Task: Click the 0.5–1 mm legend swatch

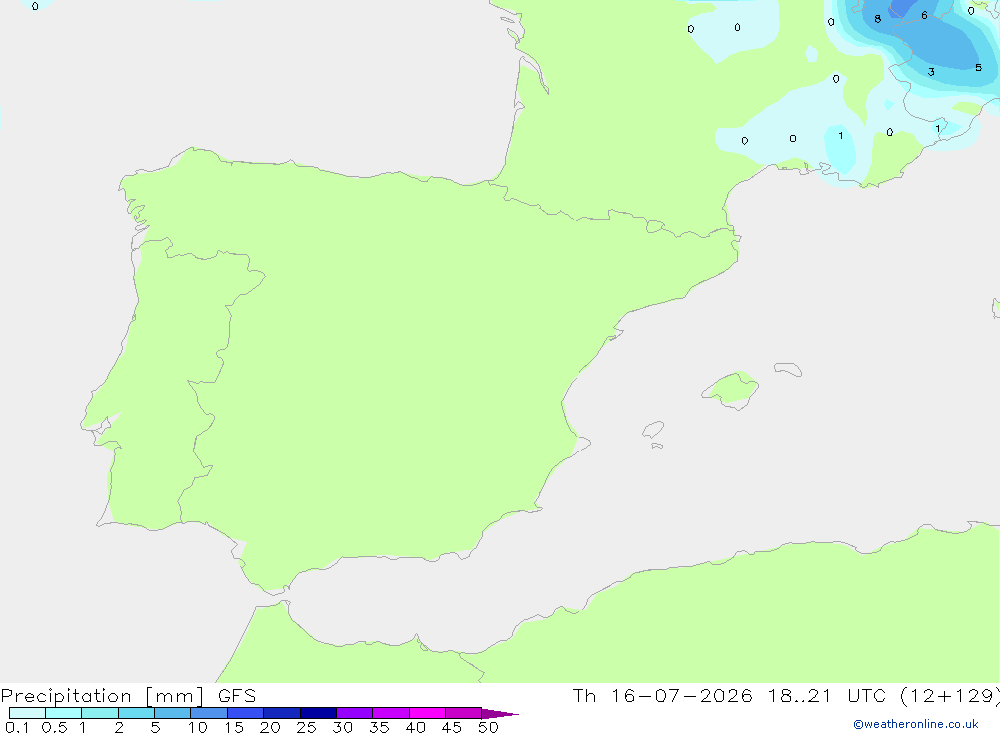Action: click(x=64, y=713)
